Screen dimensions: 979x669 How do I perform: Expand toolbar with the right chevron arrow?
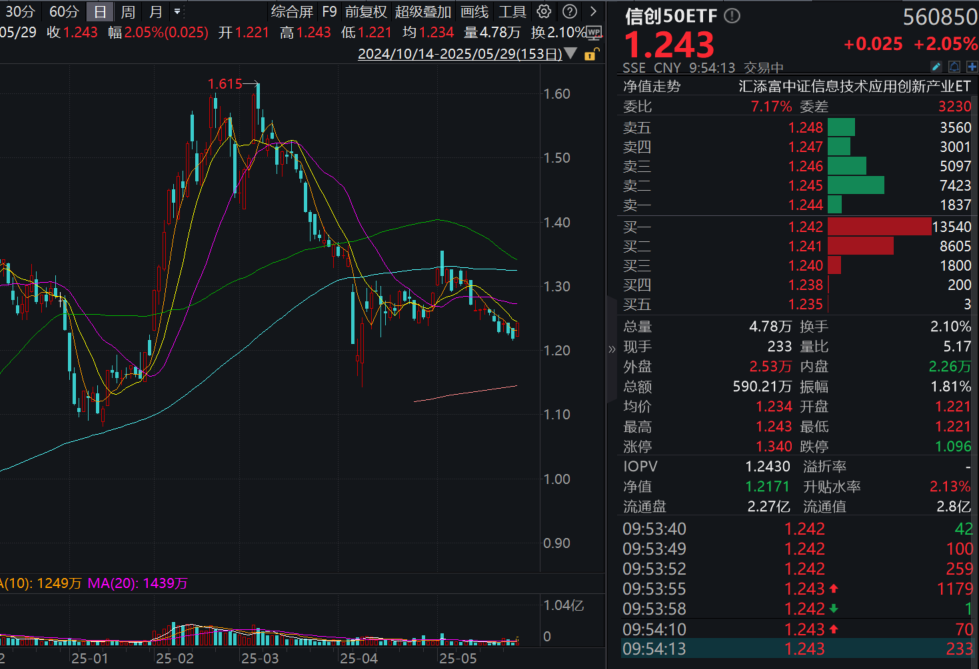(x=594, y=12)
